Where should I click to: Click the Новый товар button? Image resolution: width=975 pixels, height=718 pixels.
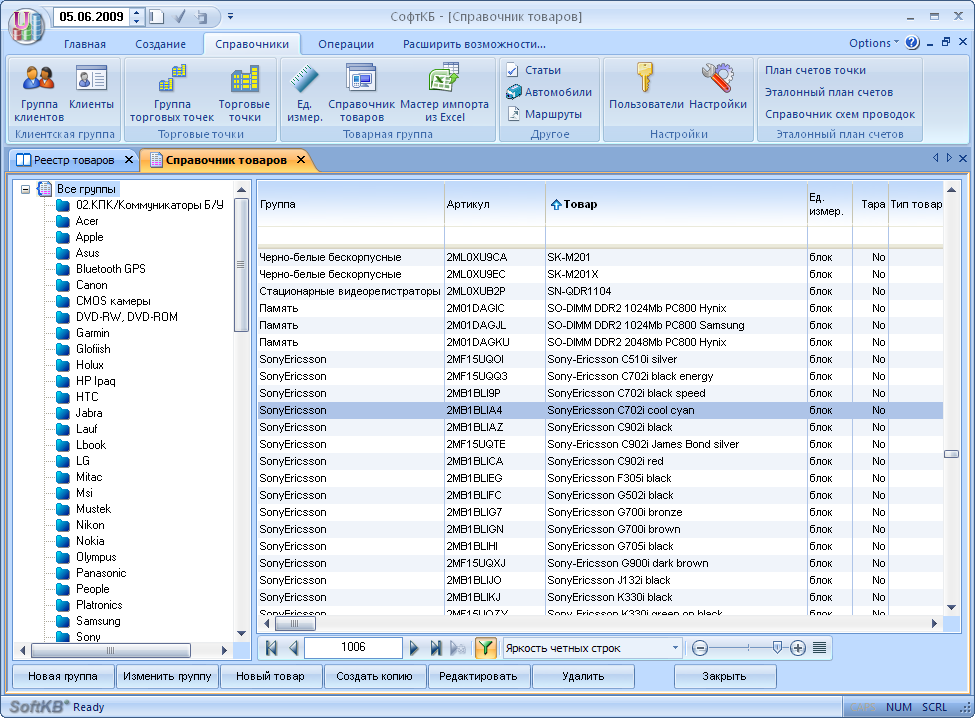(x=270, y=676)
